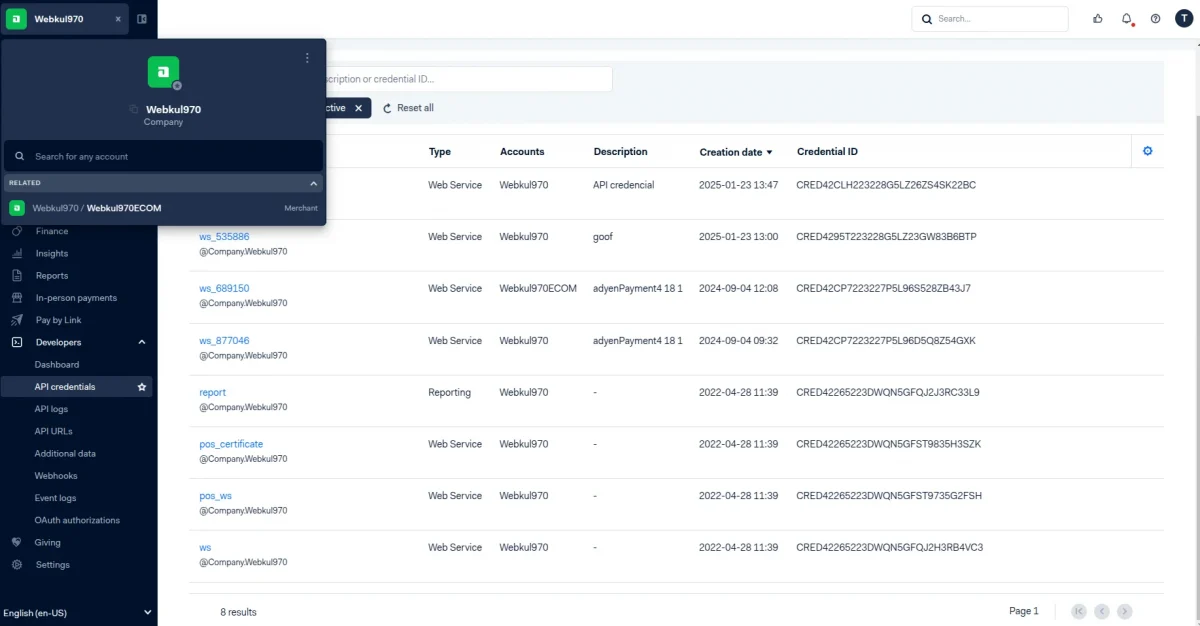Open the ws_689150 credential
The image size is (1200, 626).
point(224,288)
